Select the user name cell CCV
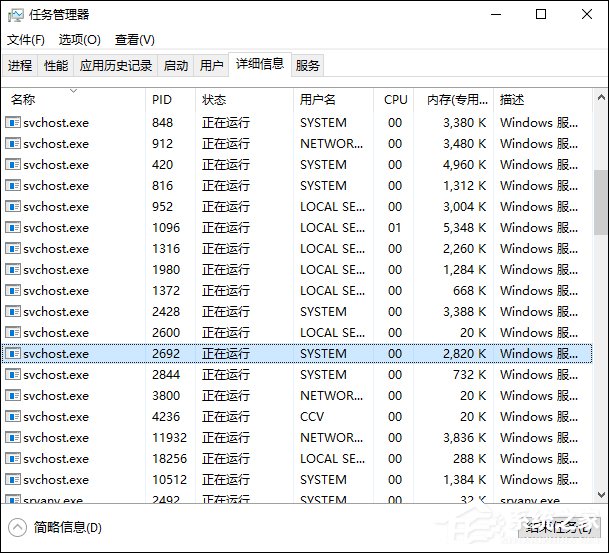Viewport: 609px width, 553px height. tap(312, 416)
